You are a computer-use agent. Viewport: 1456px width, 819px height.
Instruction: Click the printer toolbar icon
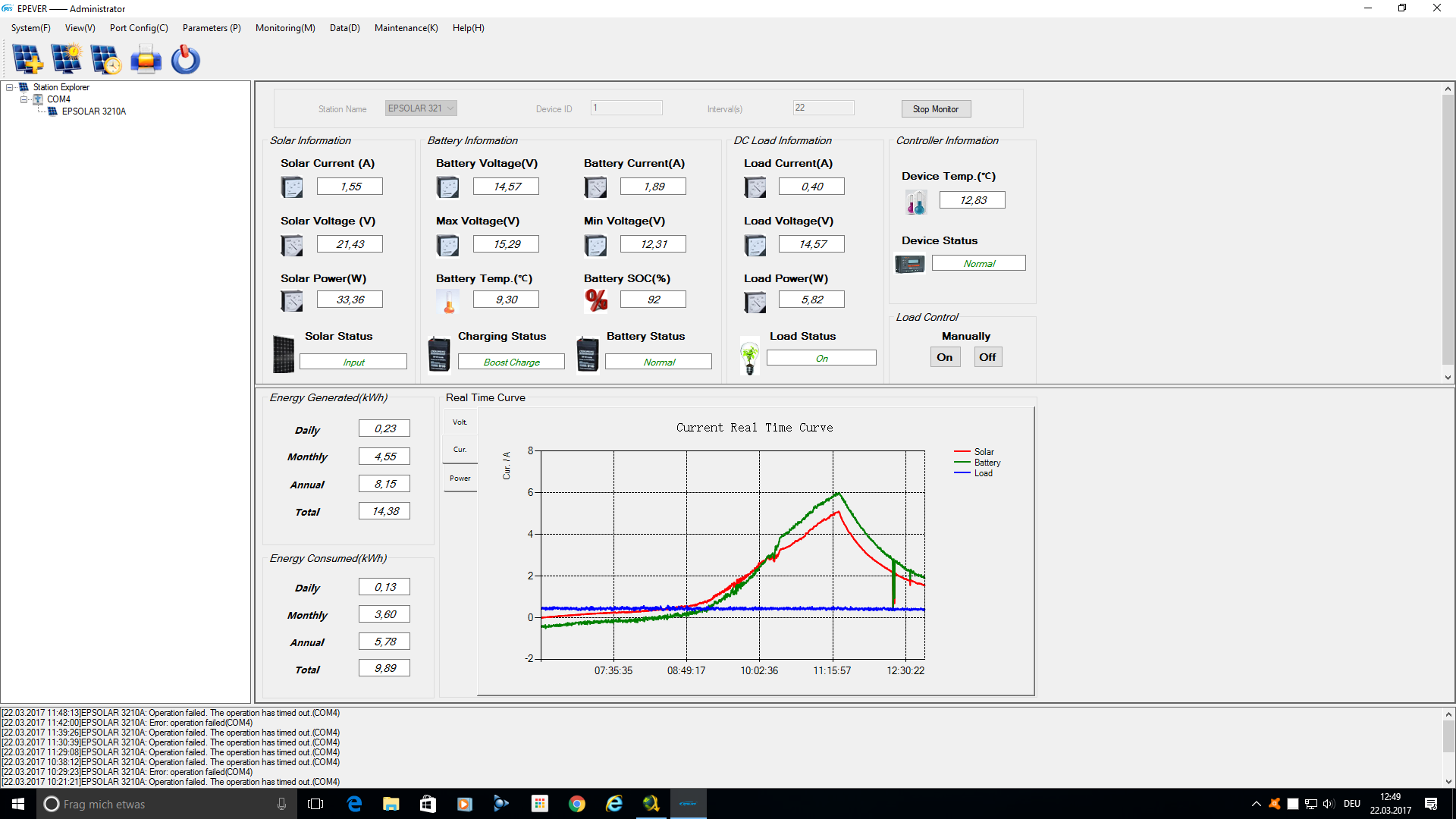tap(146, 59)
